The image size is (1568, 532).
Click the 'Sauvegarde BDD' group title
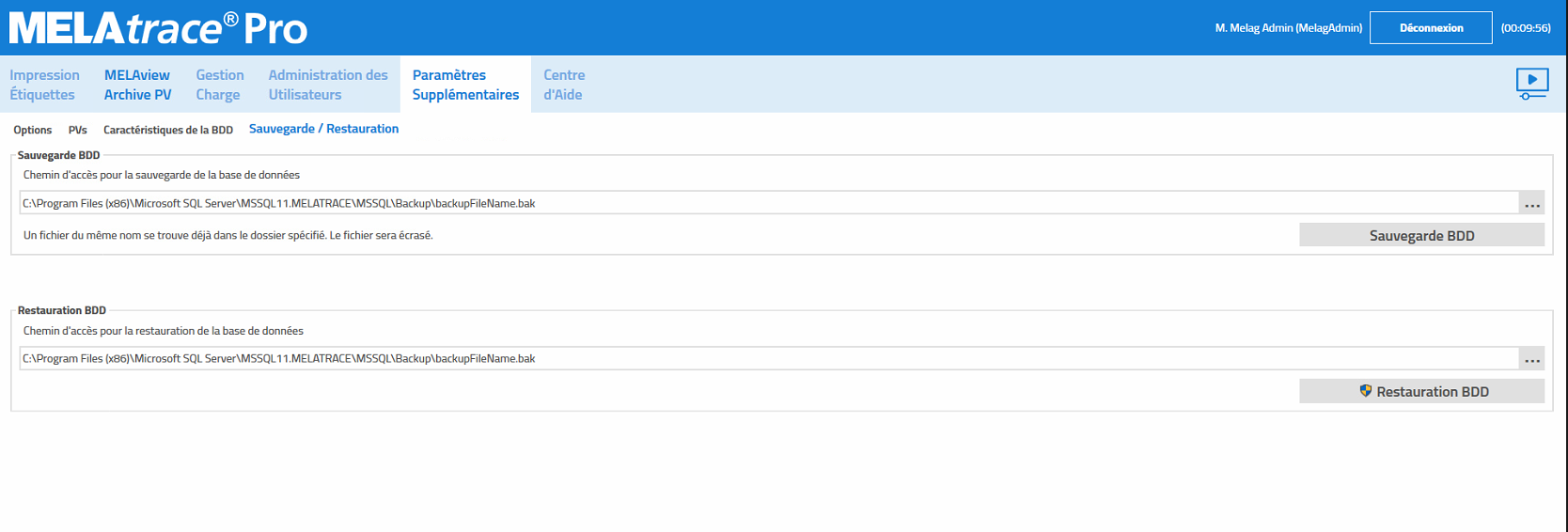click(x=58, y=155)
